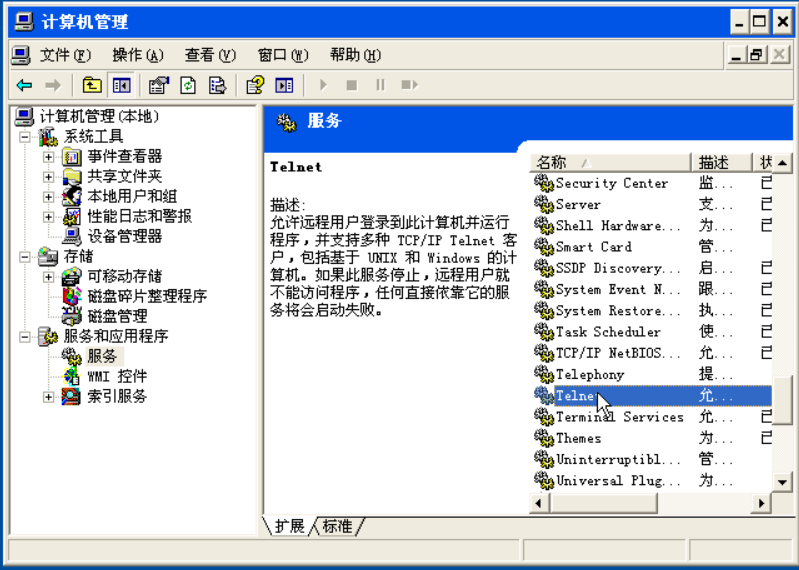The height and width of the screenshot is (570, 799).
Task: Click the vertical scrollbar down arrow
Action: pos(782,482)
